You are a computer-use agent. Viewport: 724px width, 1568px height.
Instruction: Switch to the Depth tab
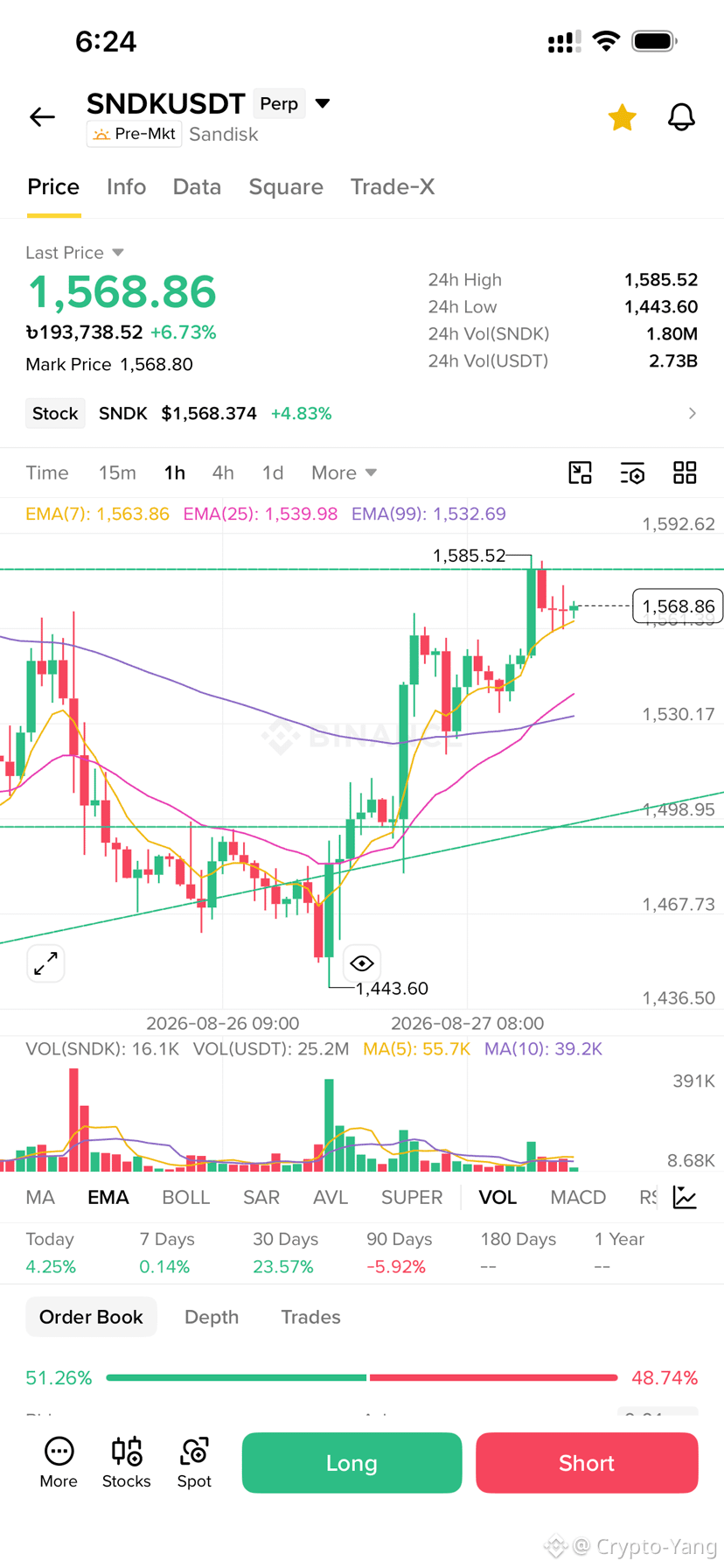pos(212,1317)
